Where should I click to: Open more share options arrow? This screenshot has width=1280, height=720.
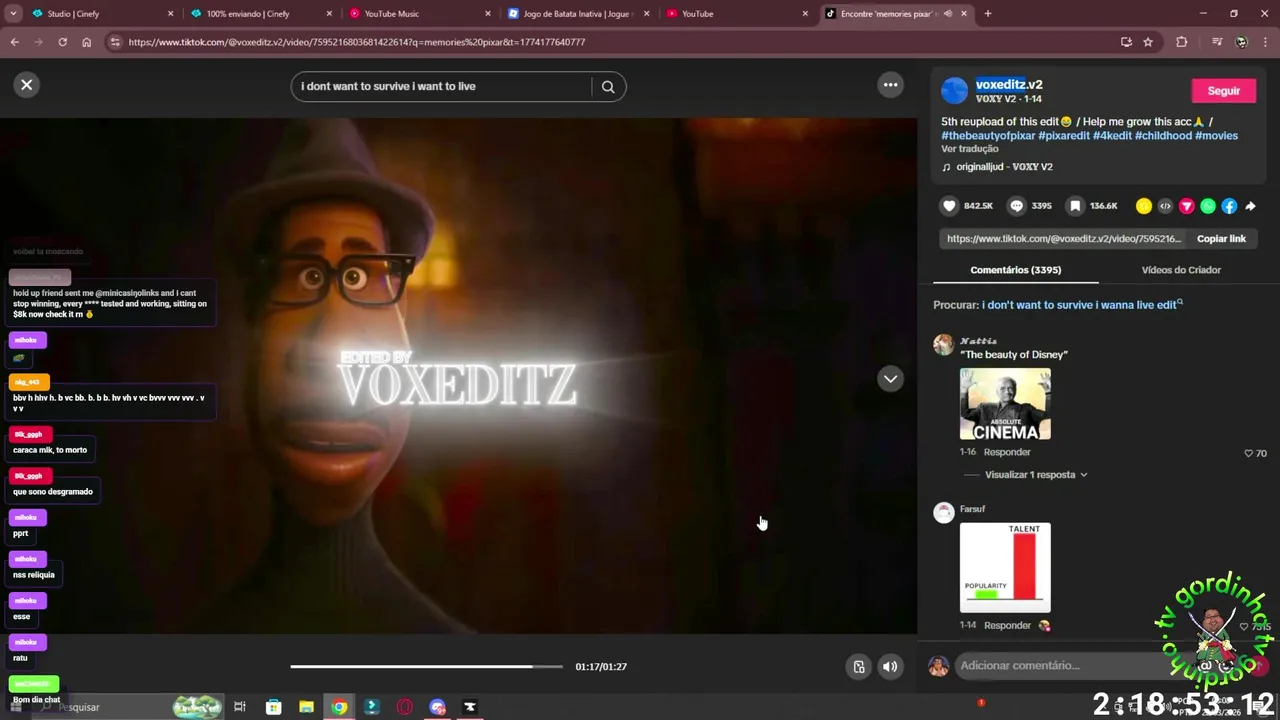tap(1250, 206)
